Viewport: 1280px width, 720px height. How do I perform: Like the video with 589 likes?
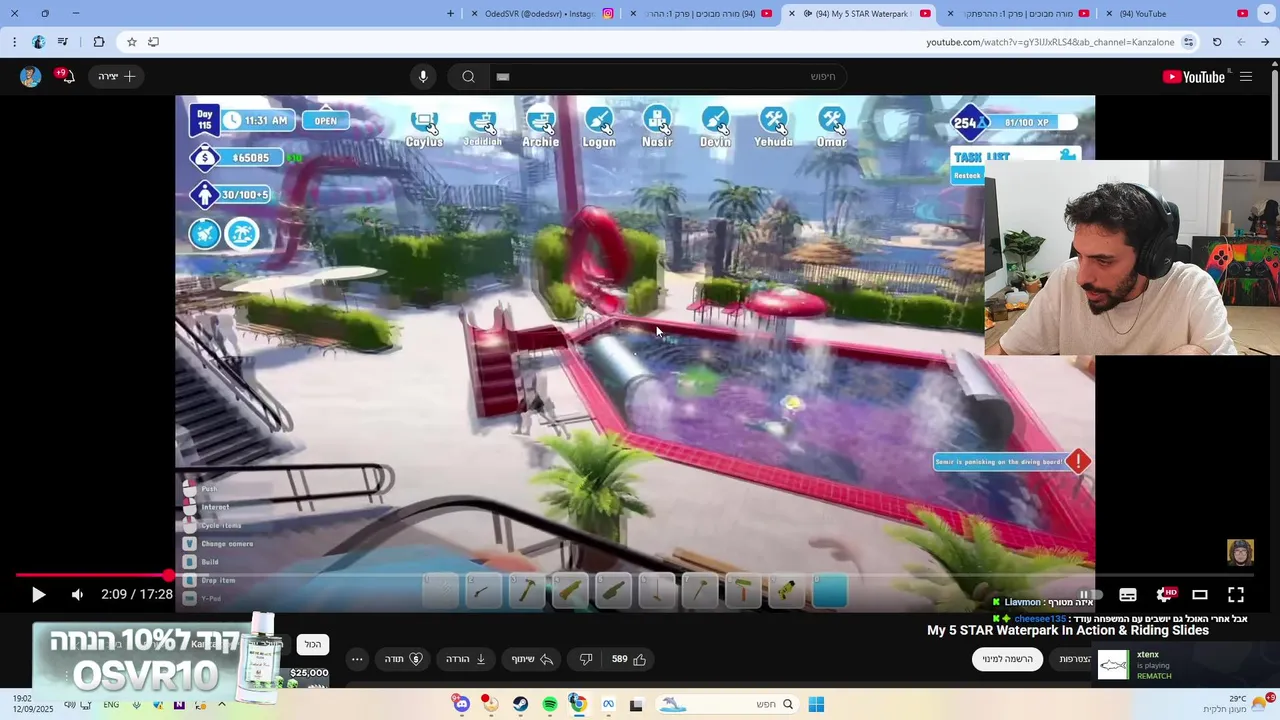click(x=629, y=659)
